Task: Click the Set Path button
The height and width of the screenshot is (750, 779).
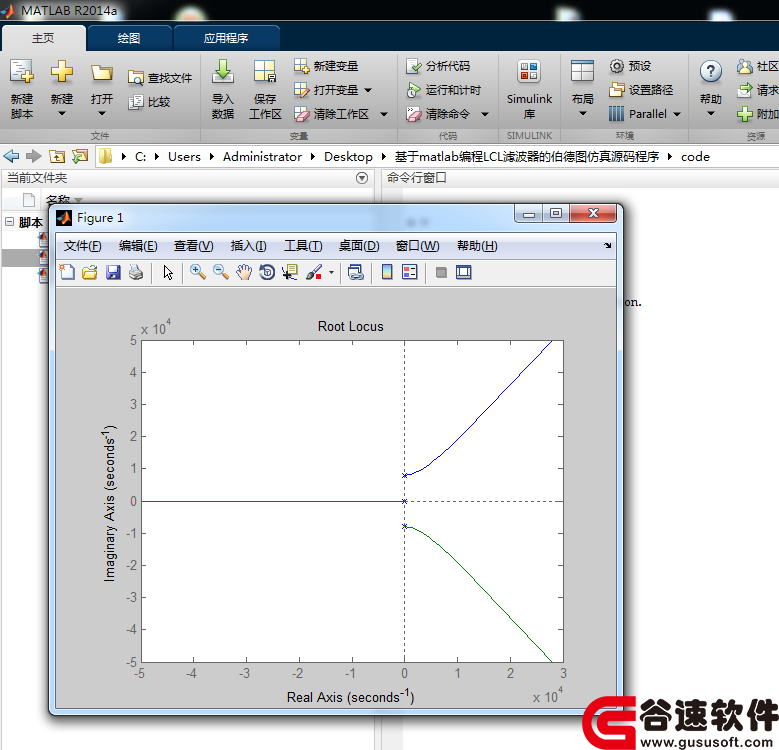Action: [x=641, y=90]
